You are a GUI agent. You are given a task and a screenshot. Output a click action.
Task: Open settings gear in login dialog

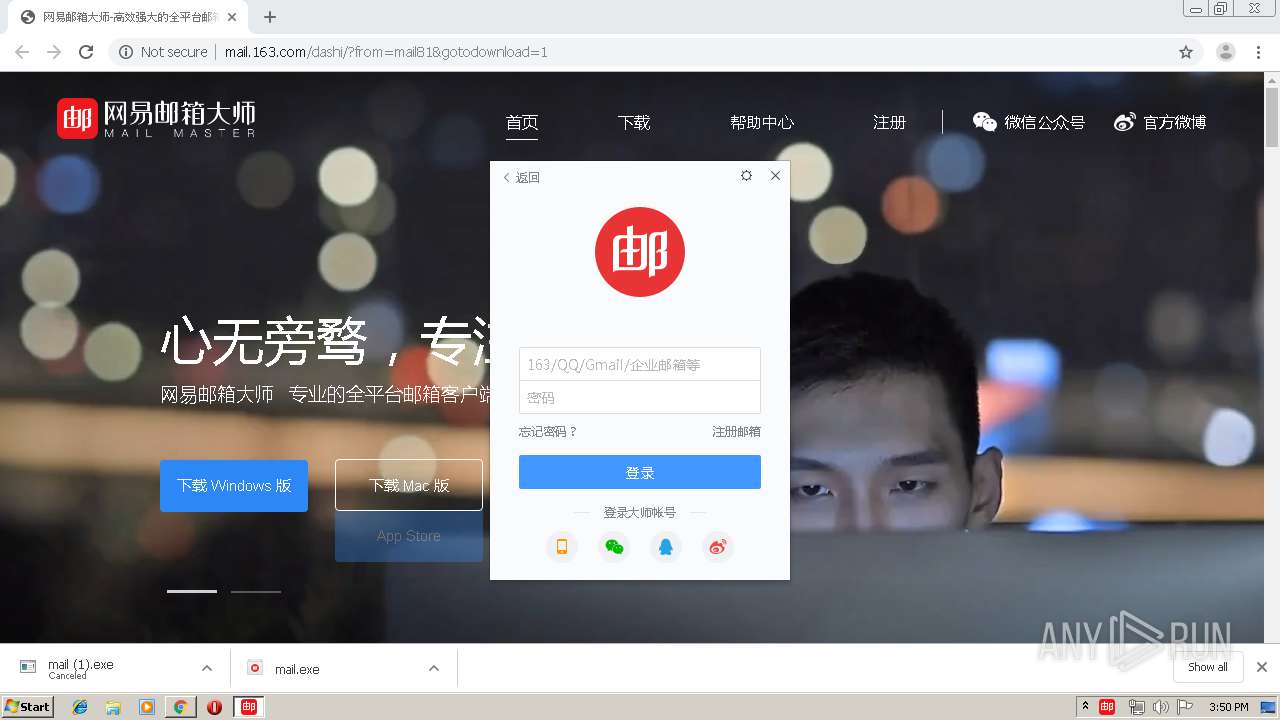(746, 175)
